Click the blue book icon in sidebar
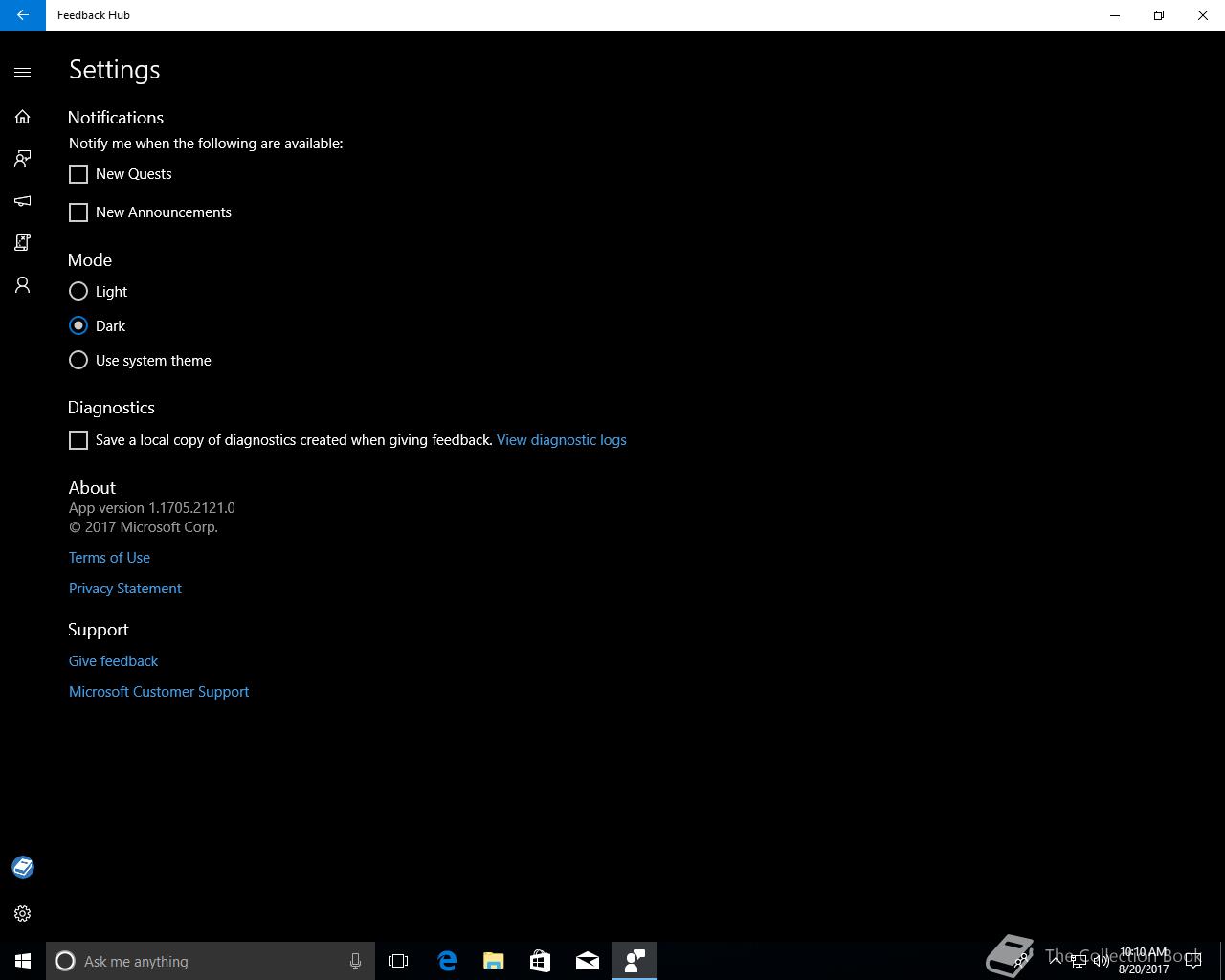The width and height of the screenshot is (1225, 980). pyautogui.click(x=23, y=867)
